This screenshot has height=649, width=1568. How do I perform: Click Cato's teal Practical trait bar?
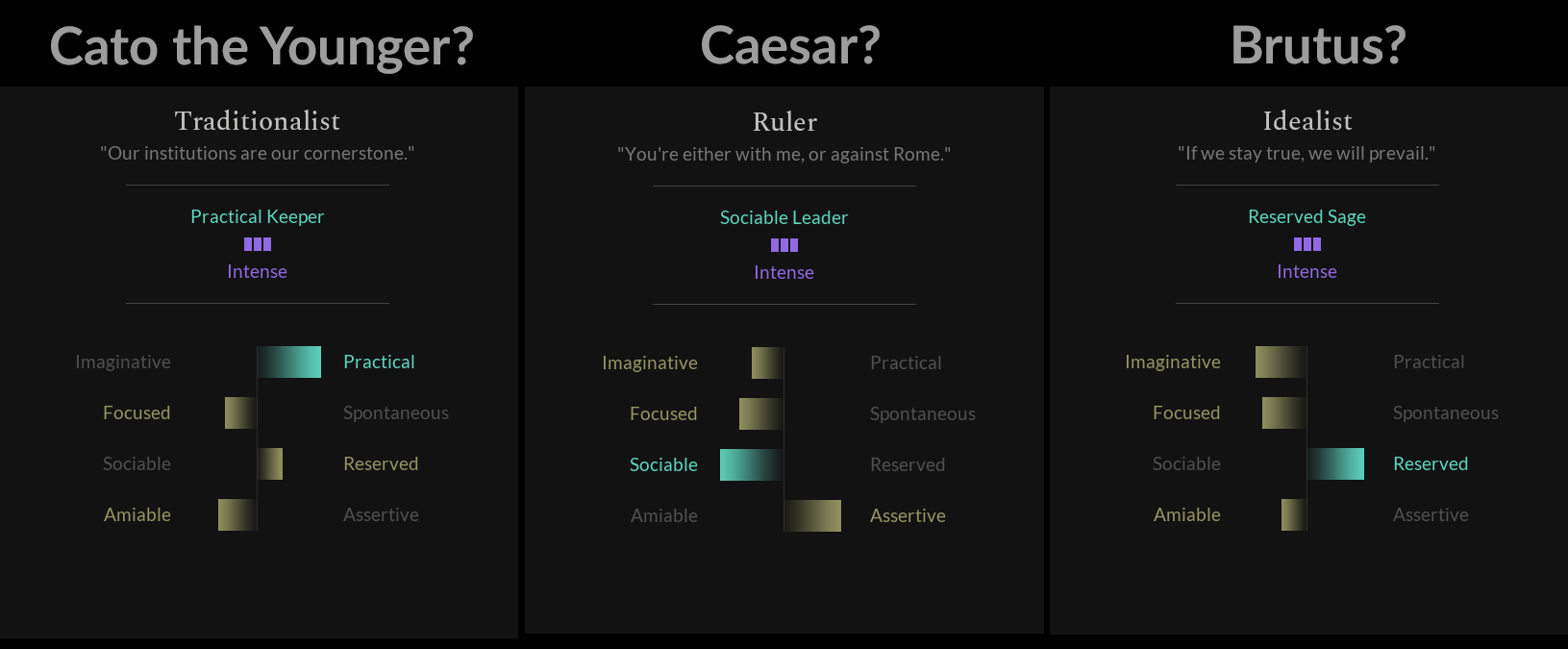tap(289, 362)
